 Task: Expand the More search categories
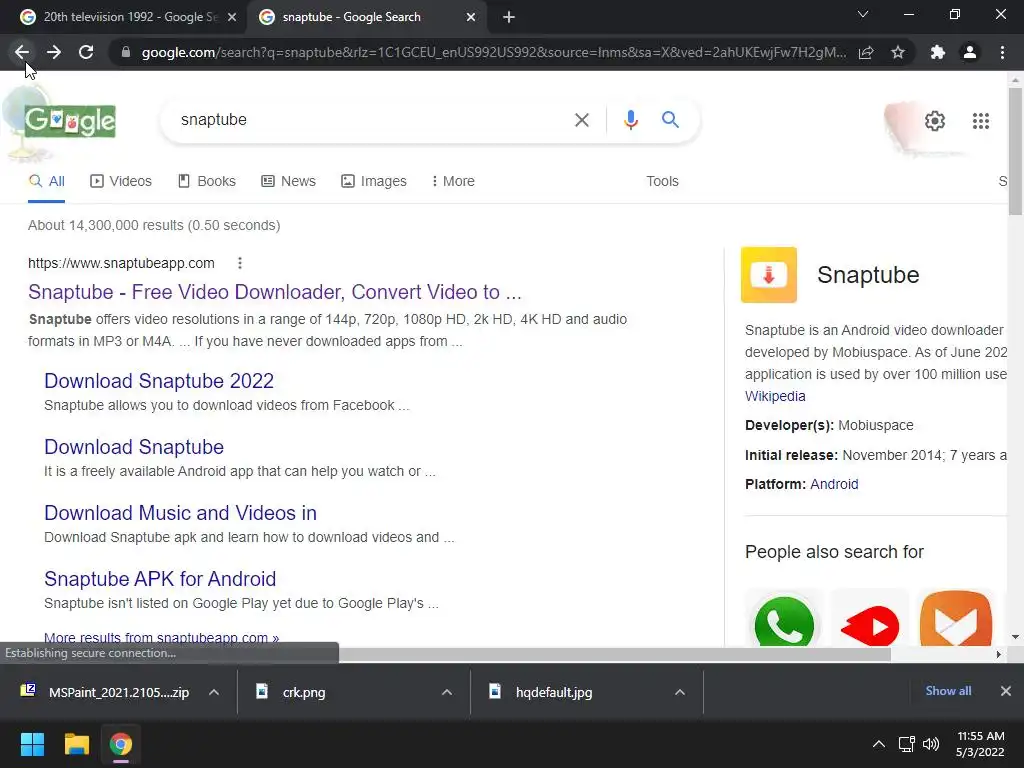click(x=453, y=182)
